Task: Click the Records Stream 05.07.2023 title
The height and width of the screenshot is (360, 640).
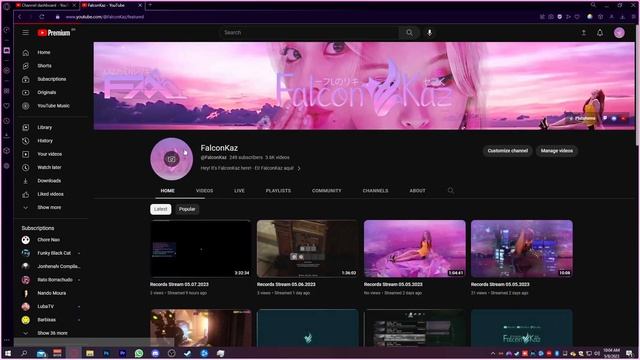Action: tap(179, 284)
